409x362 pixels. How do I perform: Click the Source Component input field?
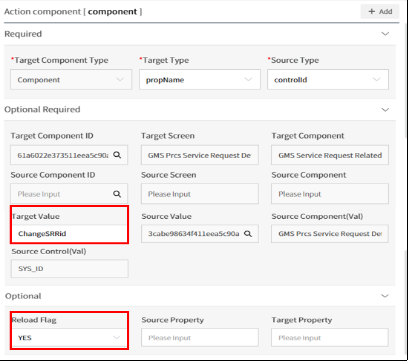(x=330, y=194)
